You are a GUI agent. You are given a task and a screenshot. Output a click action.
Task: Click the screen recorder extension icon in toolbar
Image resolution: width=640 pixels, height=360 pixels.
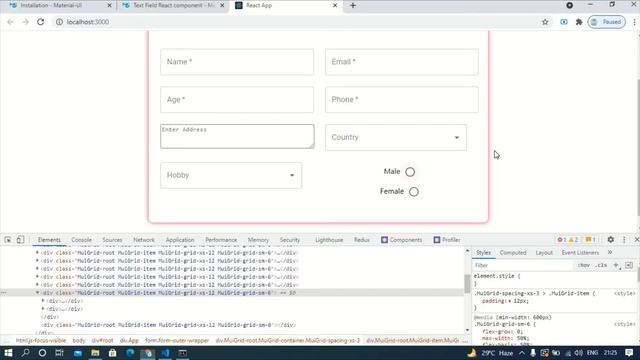[x=564, y=22]
